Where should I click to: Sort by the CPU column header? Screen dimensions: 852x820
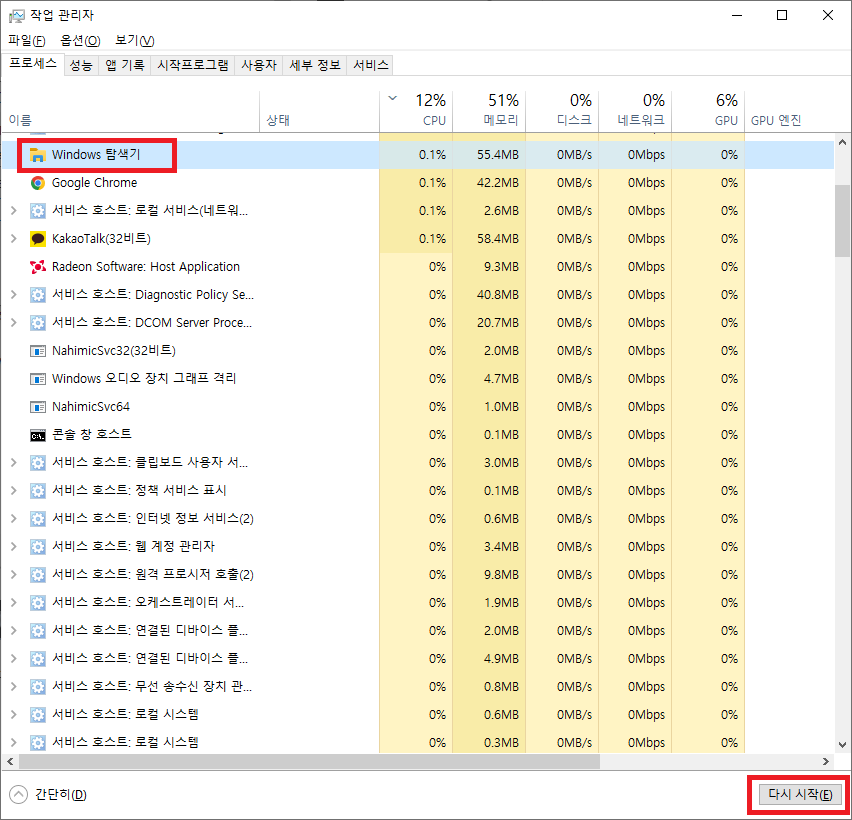(416, 110)
